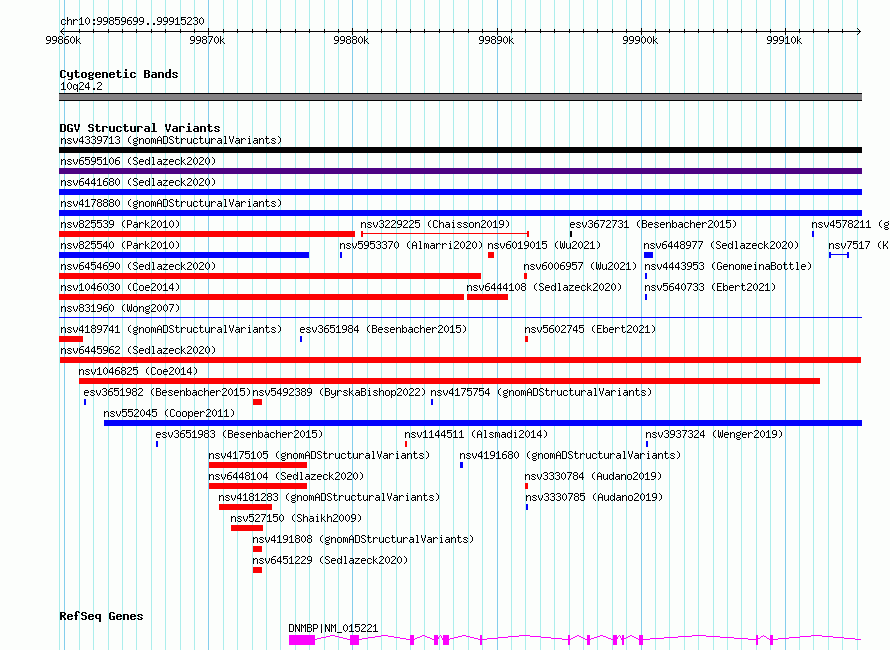Image resolution: width=890 pixels, height=650 pixels.
Task: Click nsv3229225 (Chaisson2019) variant label
Action: click(x=435, y=224)
